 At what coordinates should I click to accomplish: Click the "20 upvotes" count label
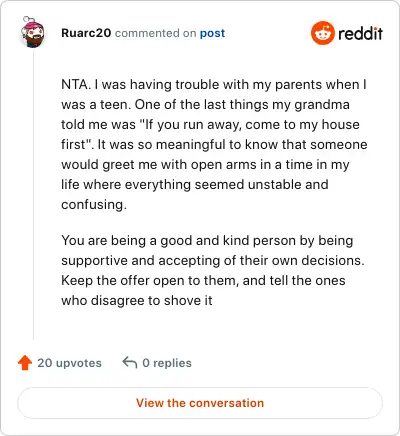click(x=69, y=363)
